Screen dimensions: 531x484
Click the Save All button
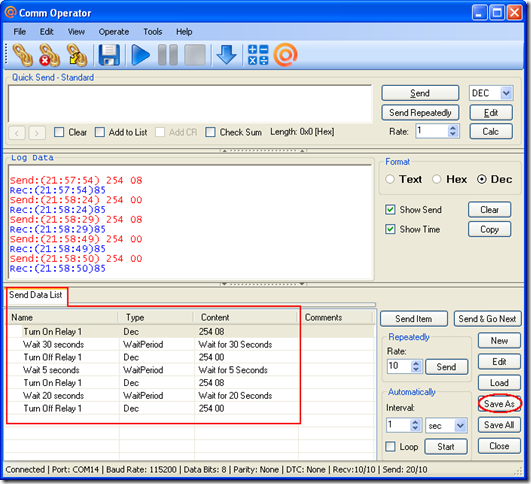coord(499,425)
